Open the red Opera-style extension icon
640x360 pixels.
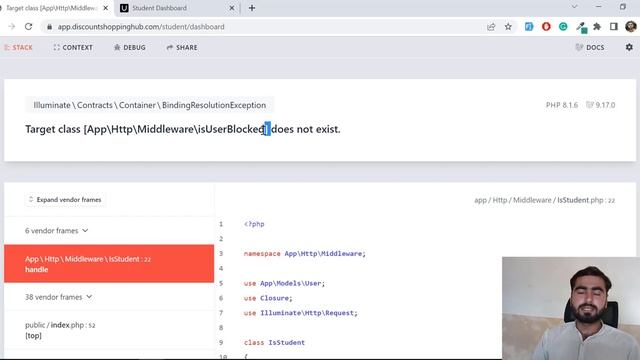click(x=546, y=27)
